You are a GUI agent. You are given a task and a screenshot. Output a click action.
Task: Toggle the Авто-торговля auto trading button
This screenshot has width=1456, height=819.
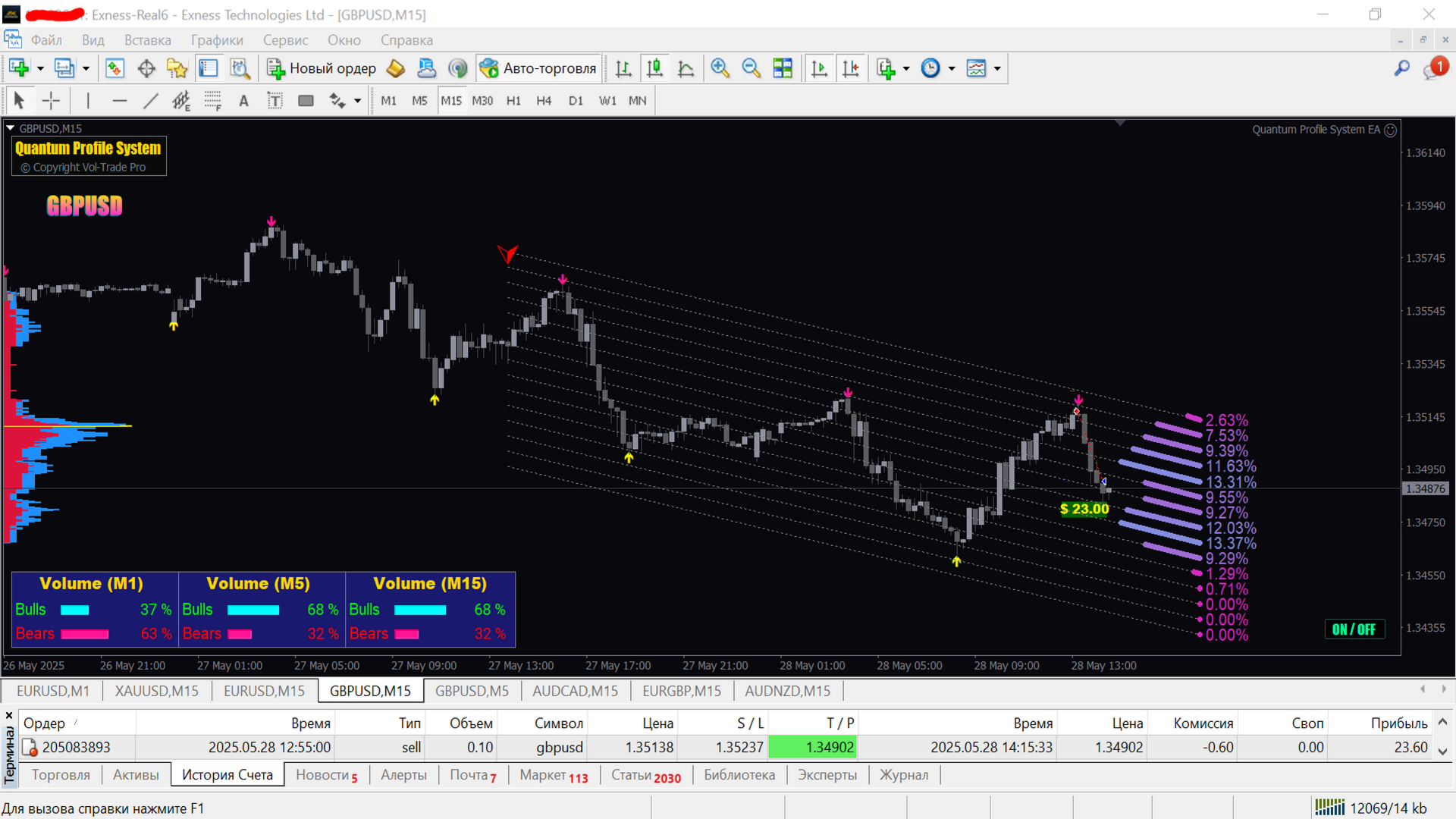[x=538, y=68]
